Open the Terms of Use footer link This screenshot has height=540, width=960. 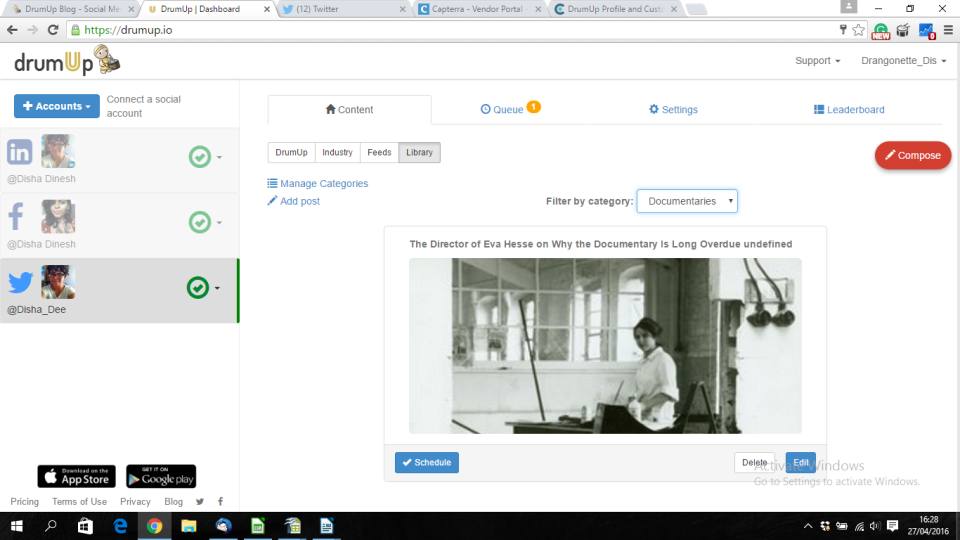point(80,501)
